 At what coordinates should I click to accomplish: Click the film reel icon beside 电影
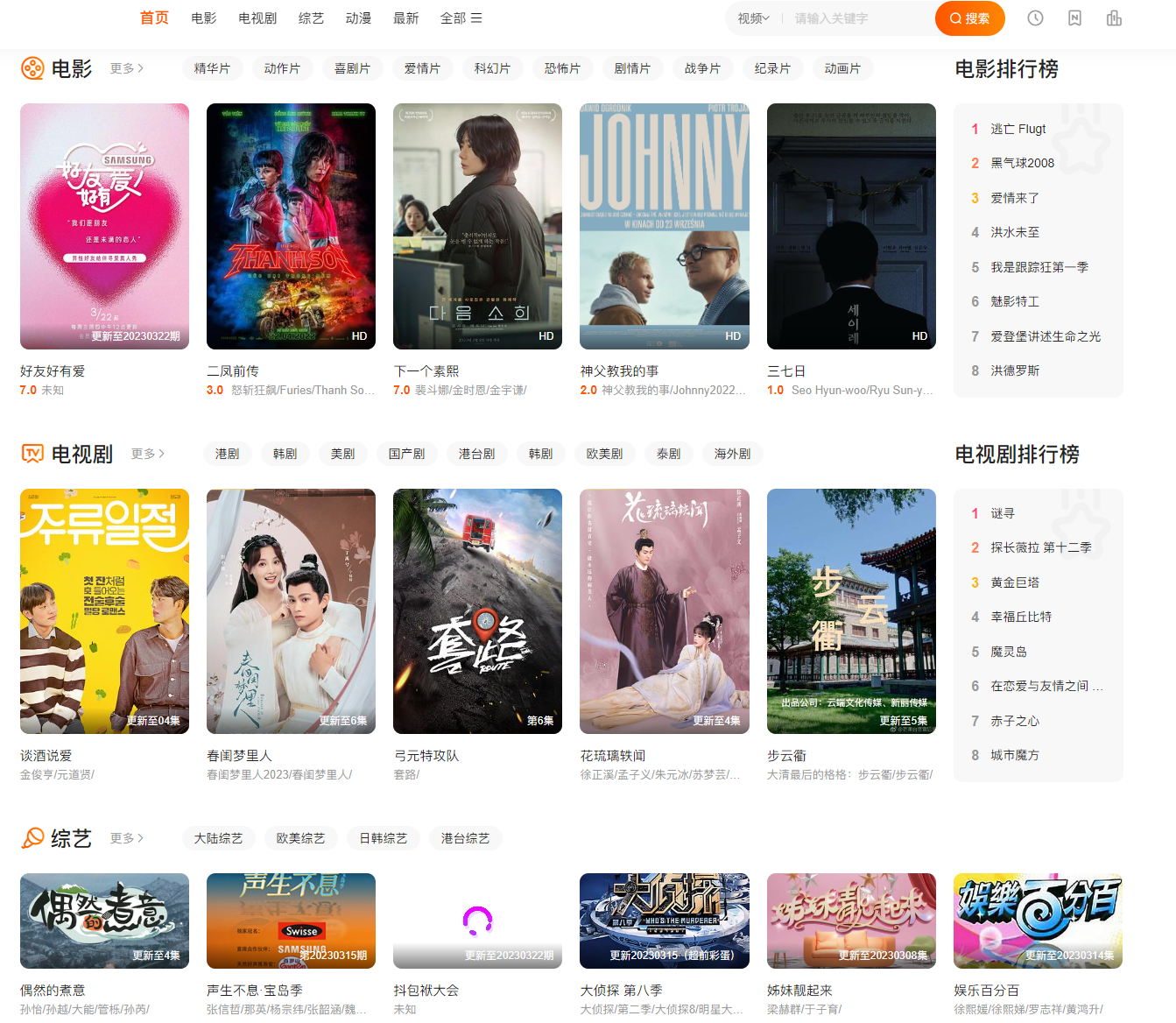(32, 68)
